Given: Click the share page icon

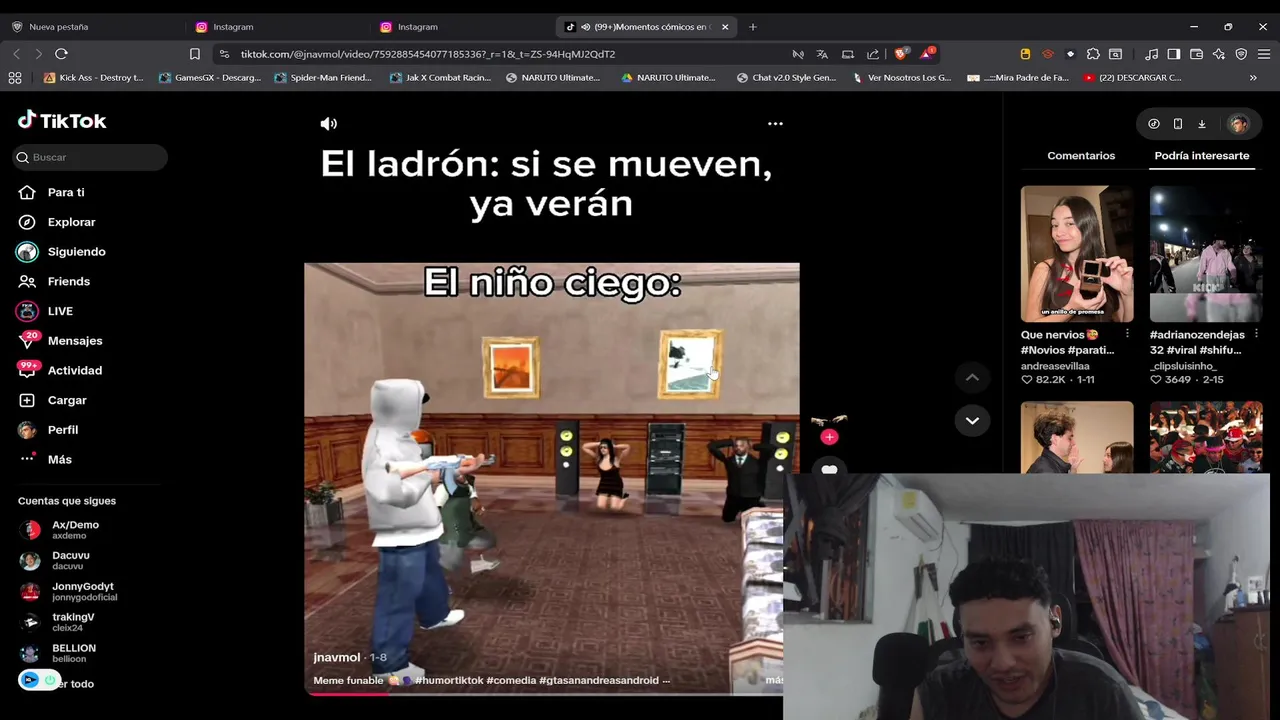Looking at the screenshot, I should pos(873,54).
